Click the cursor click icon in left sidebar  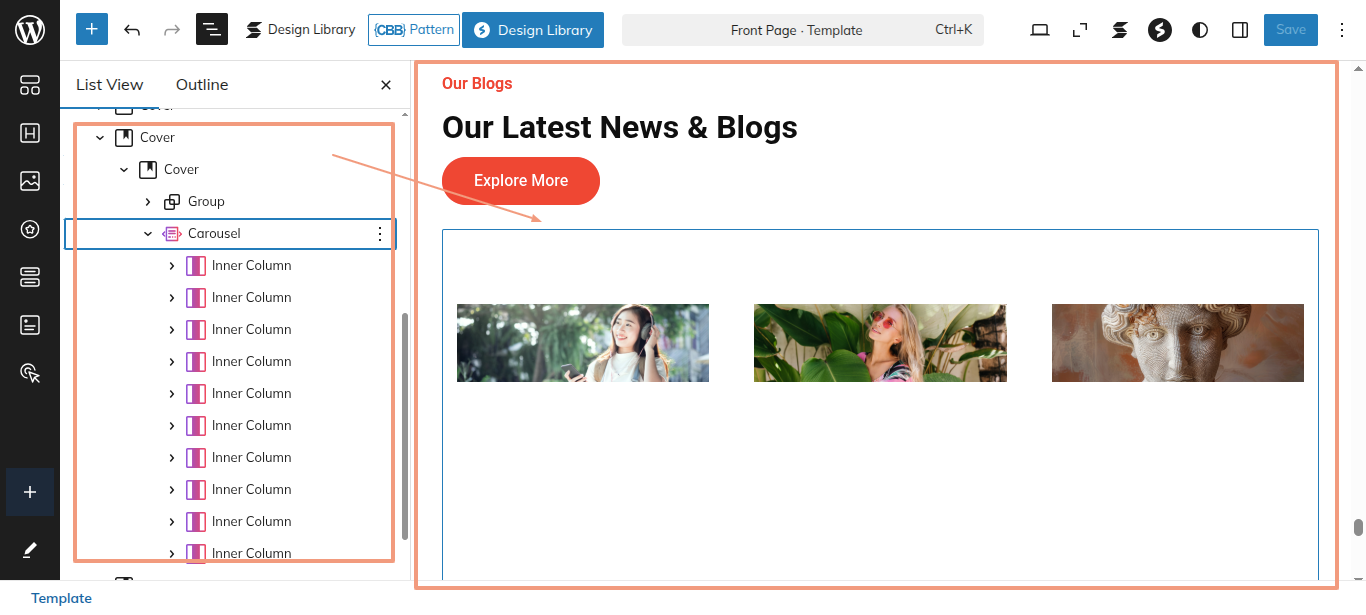[x=30, y=373]
